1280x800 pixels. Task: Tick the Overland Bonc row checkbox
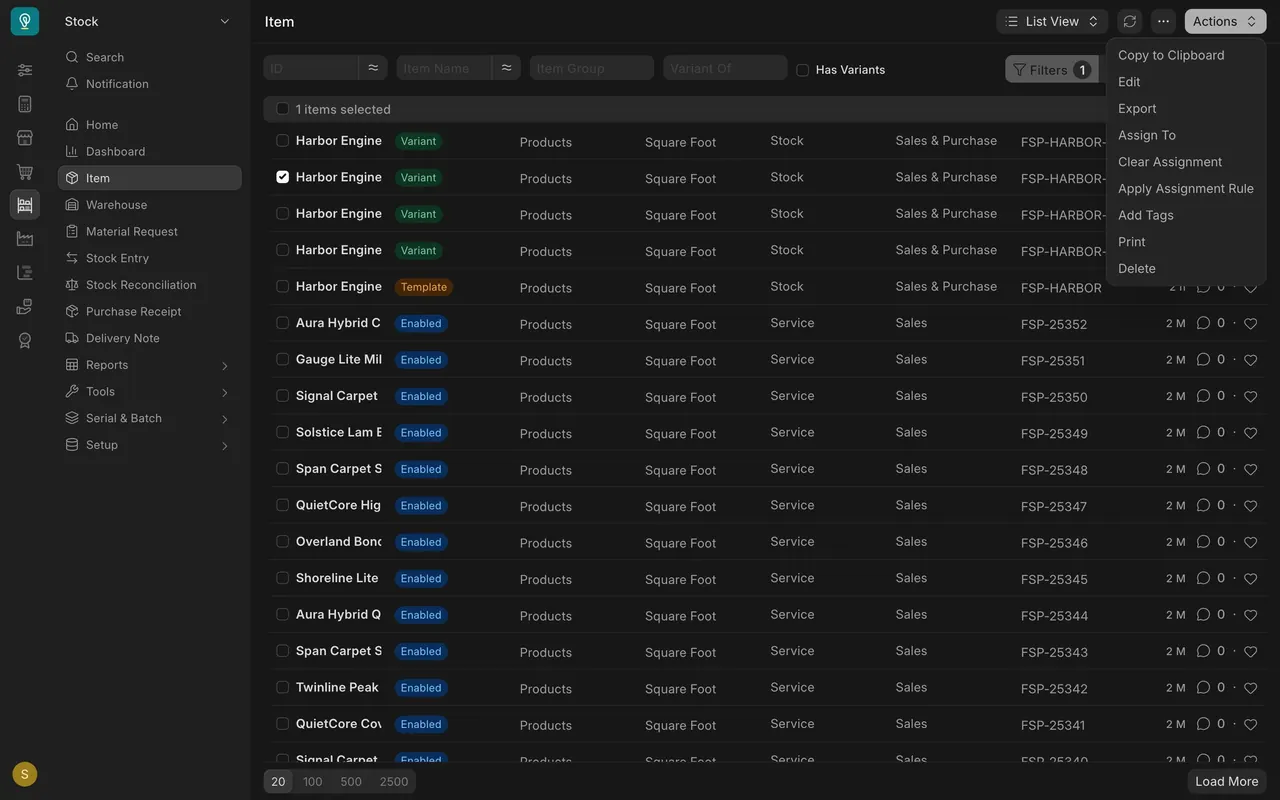pyautogui.click(x=282, y=541)
